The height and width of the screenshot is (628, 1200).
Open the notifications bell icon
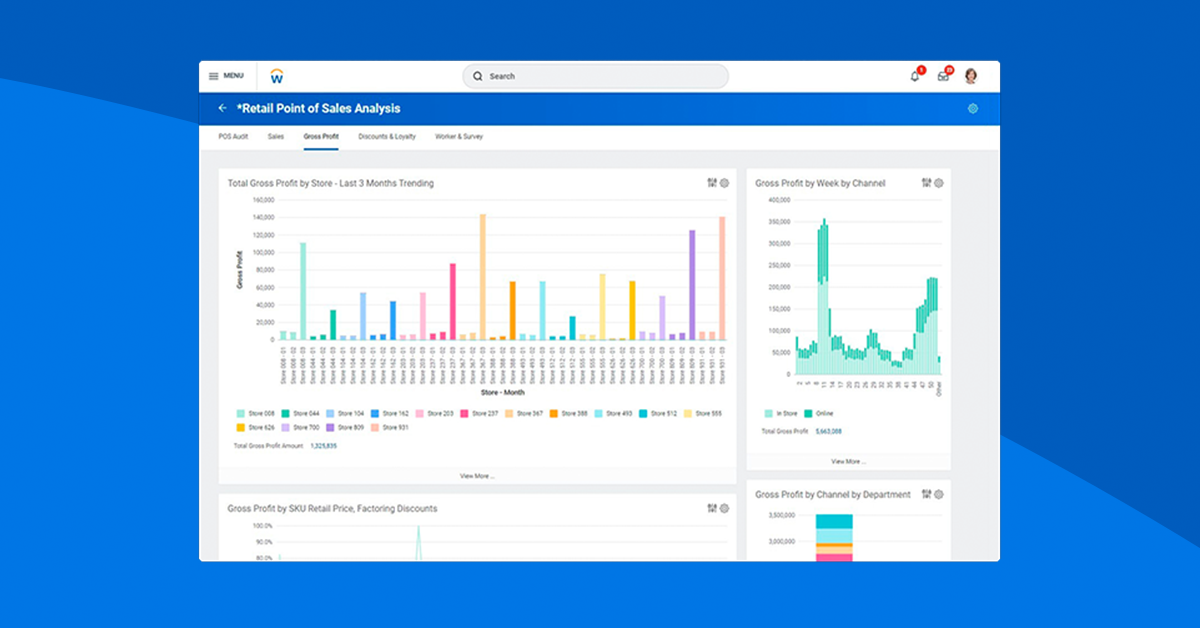coord(913,75)
